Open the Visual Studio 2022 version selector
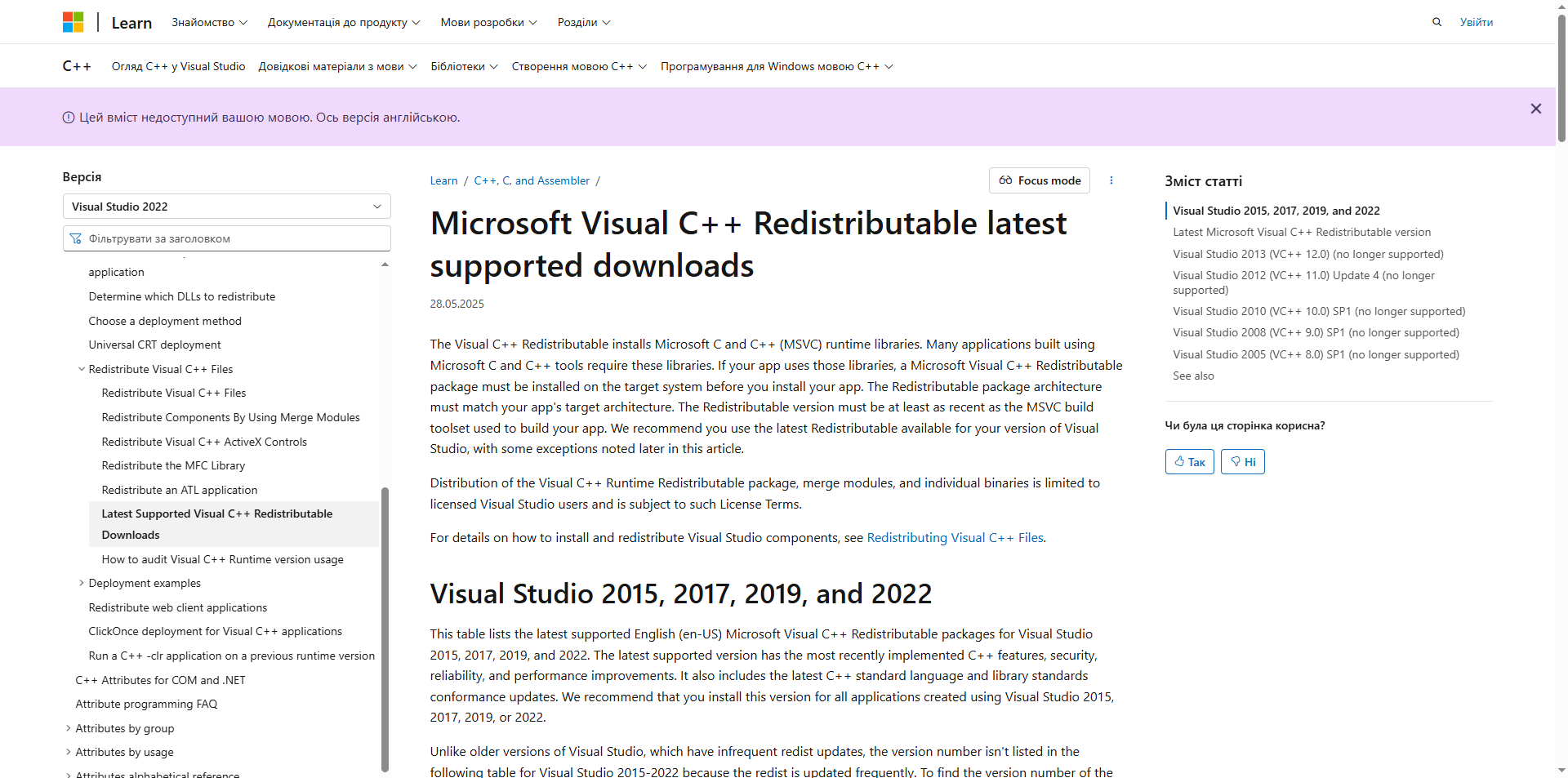Viewport: 1568px width, 778px height. (x=227, y=207)
